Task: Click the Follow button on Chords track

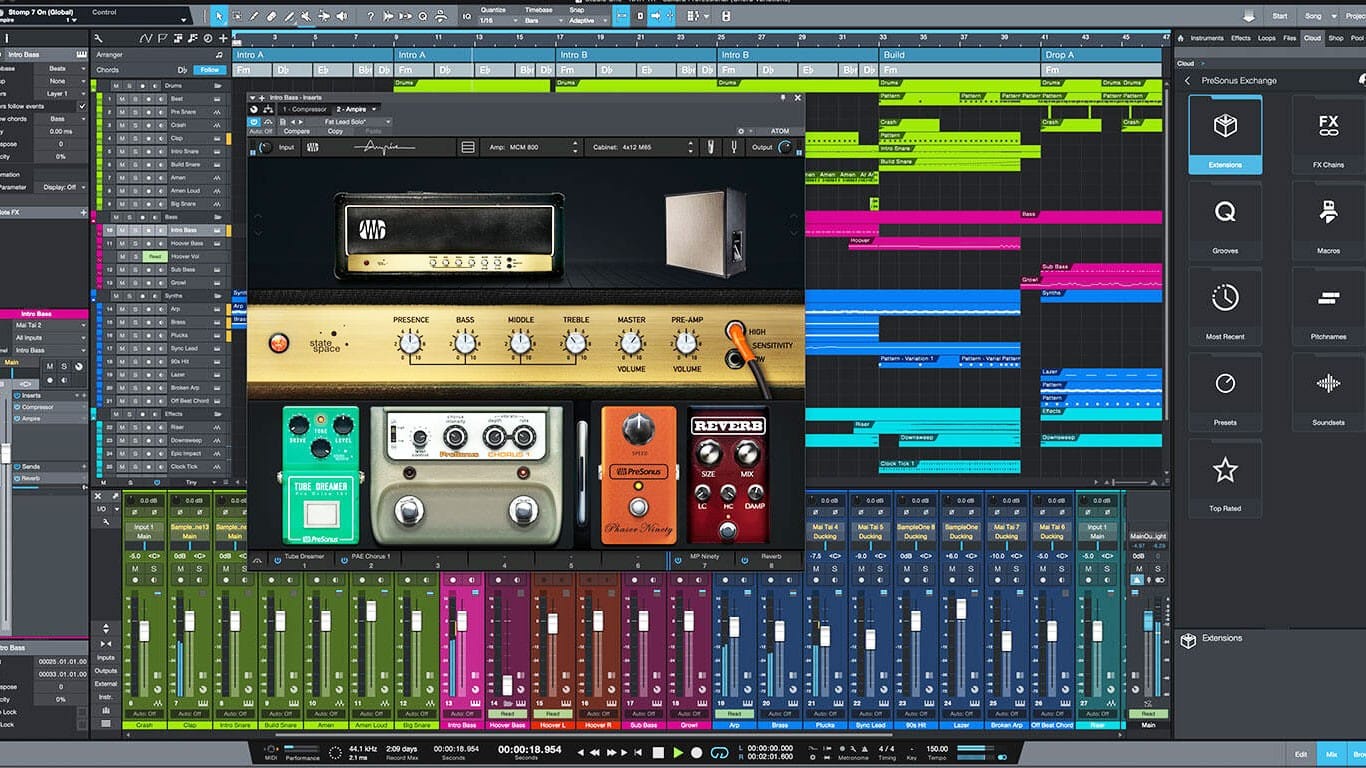Action: pyautogui.click(x=210, y=70)
